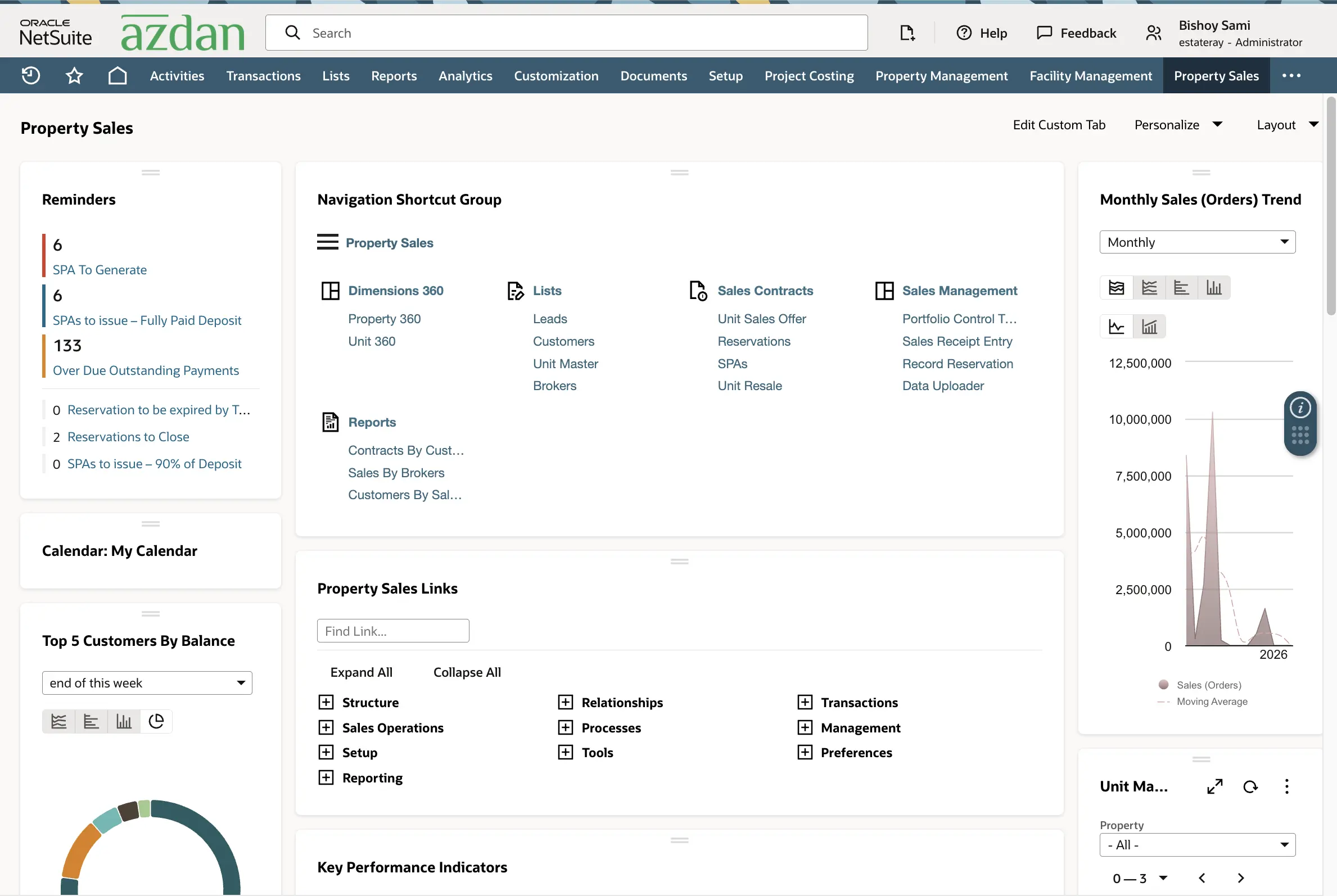
Task: Select column chart in Top 5 Customers
Action: coord(124,722)
